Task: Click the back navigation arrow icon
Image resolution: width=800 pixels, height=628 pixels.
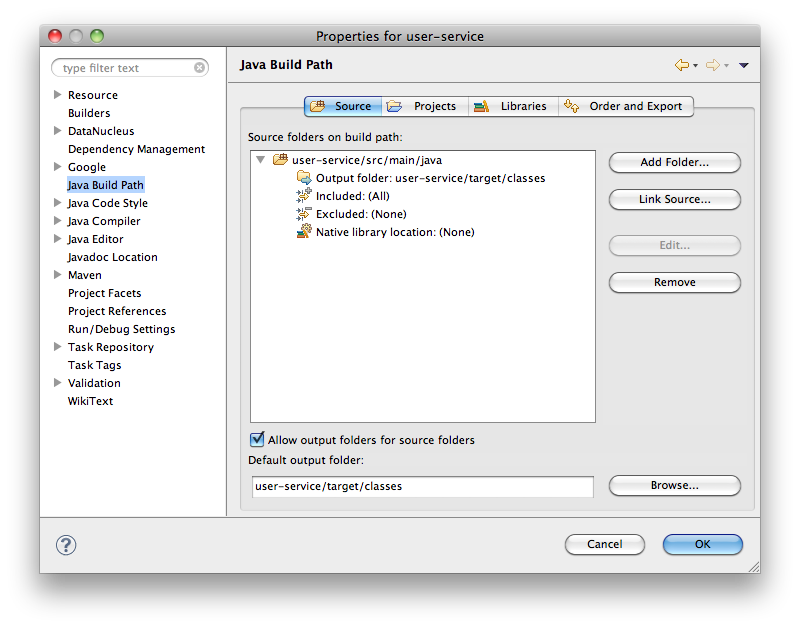Action: 684,64
